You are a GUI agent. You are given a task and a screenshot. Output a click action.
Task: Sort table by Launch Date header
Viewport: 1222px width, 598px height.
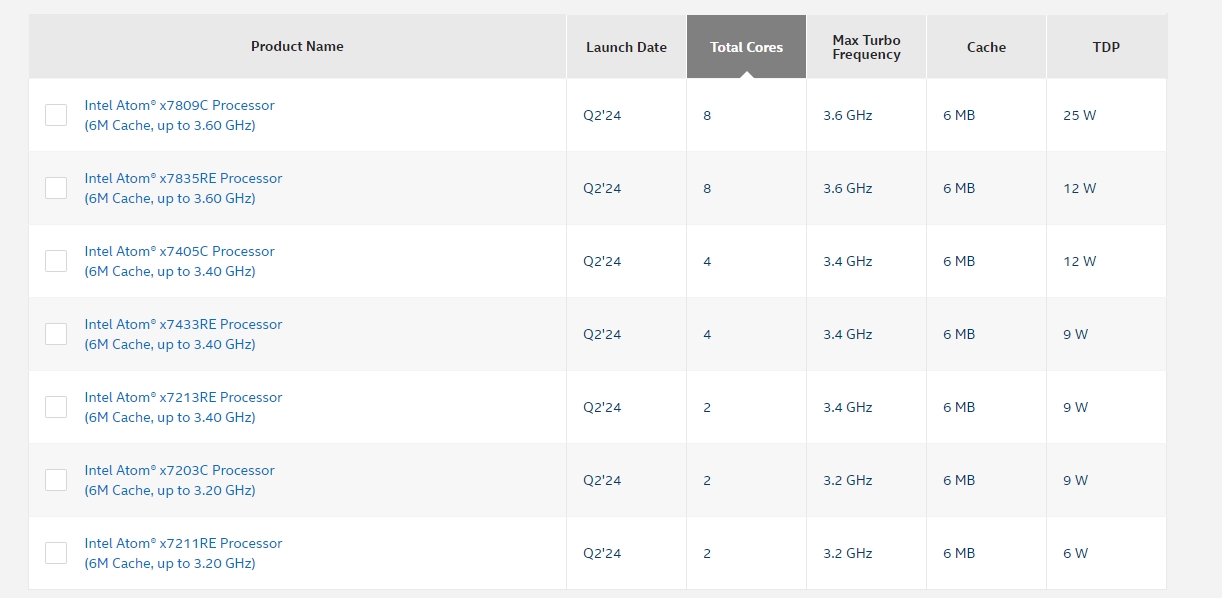coord(626,47)
